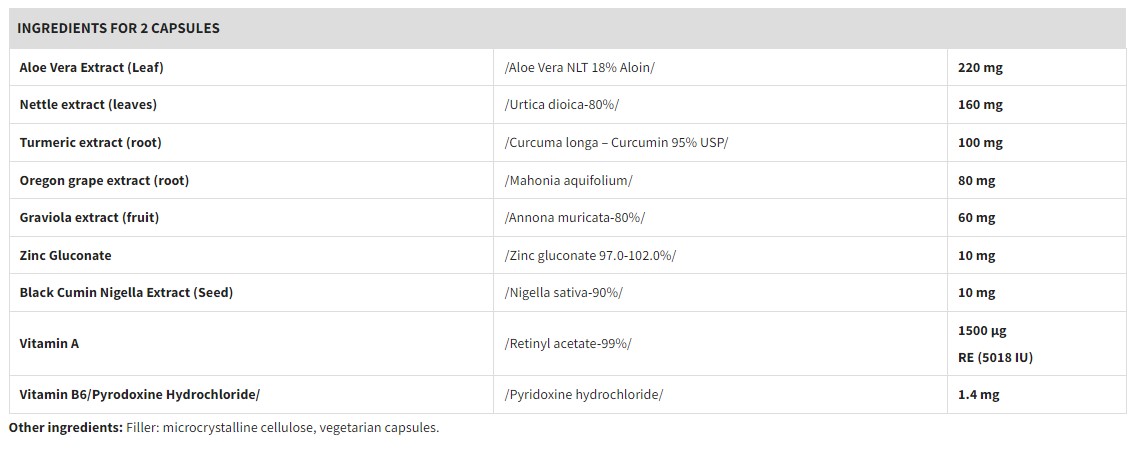Viewport: 1137px width, 459px height.
Task: Click the 'Curcuma longa – Curcumin 95% USP' text
Action: pos(617,142)
